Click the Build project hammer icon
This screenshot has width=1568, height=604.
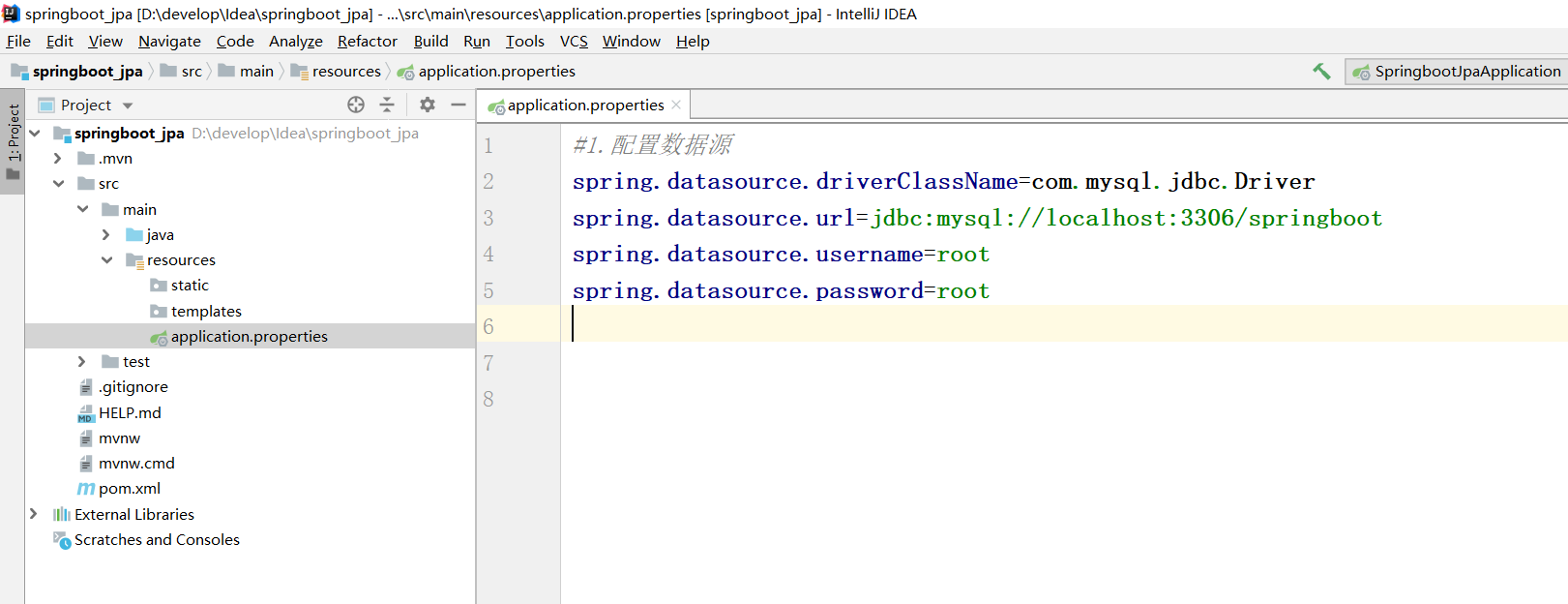click(1321, 71)
